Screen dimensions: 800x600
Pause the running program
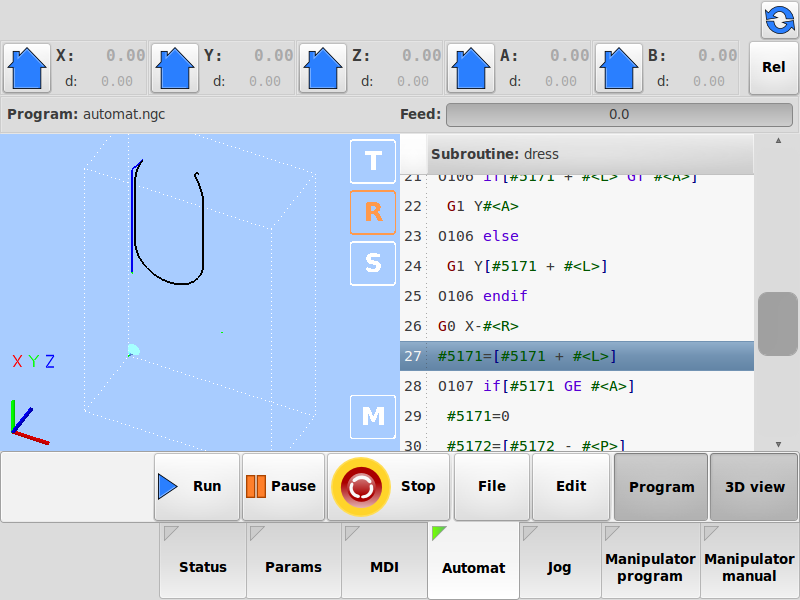283,487
